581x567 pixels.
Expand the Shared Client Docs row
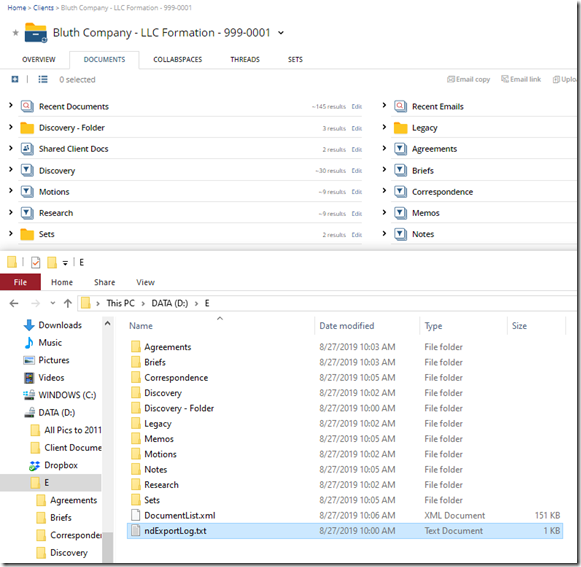tap(11, 148)
